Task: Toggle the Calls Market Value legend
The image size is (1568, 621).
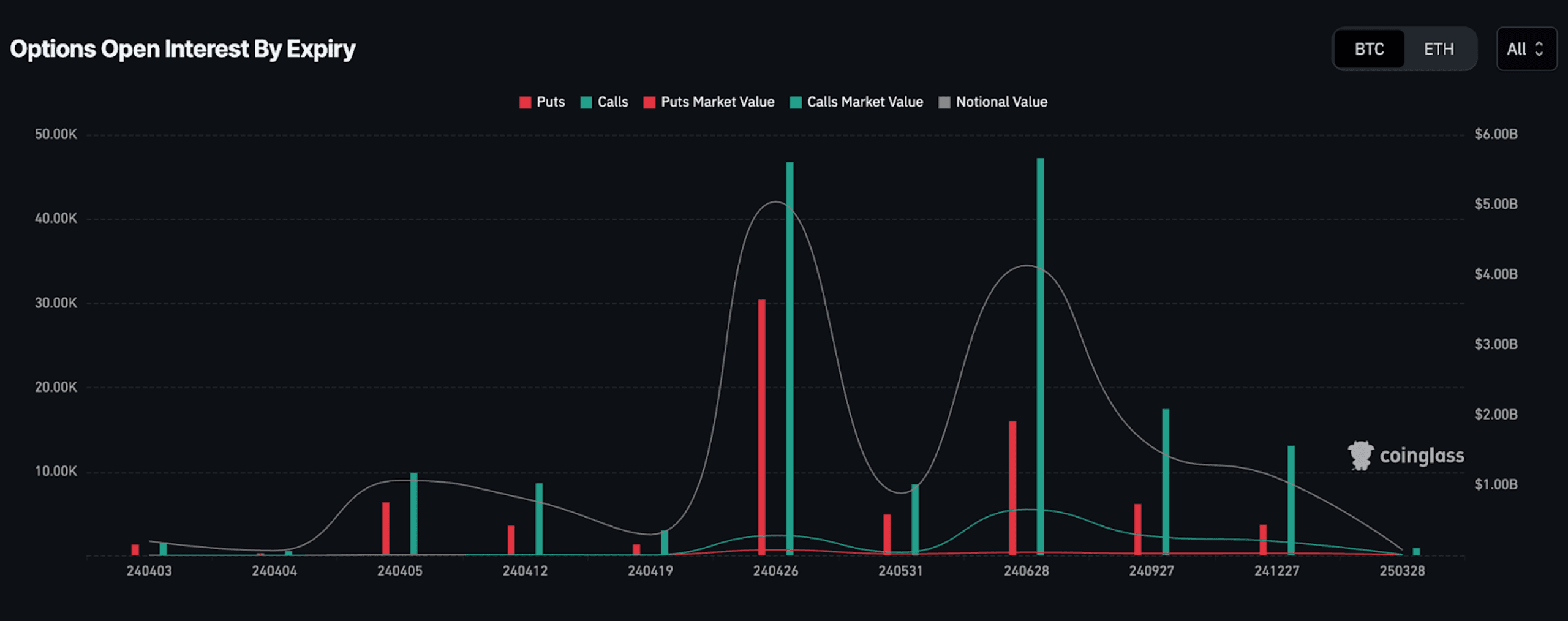Action: coord(856,102)
